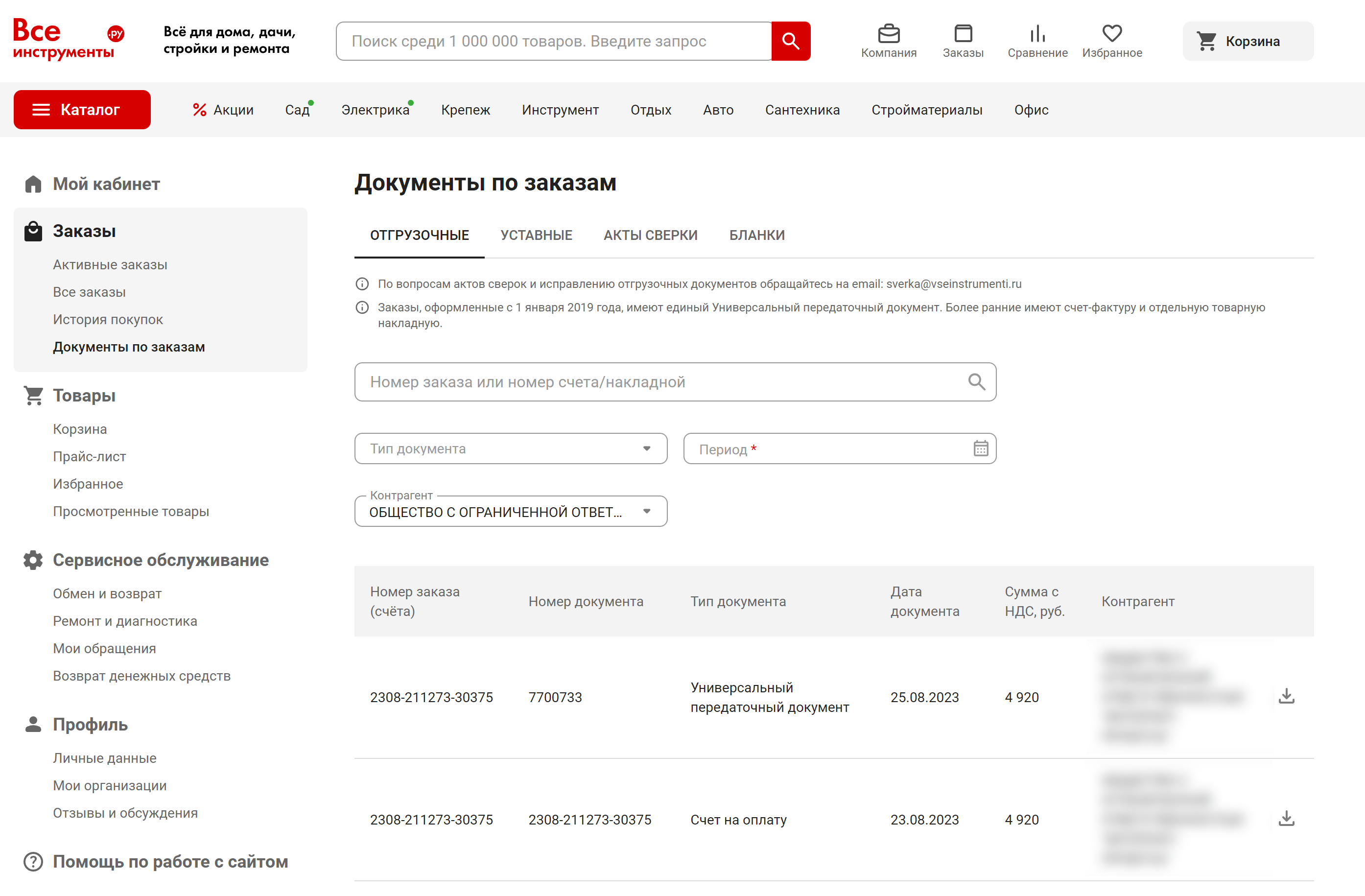Select date 25.08.2023 cell

(x=924, y=698)
